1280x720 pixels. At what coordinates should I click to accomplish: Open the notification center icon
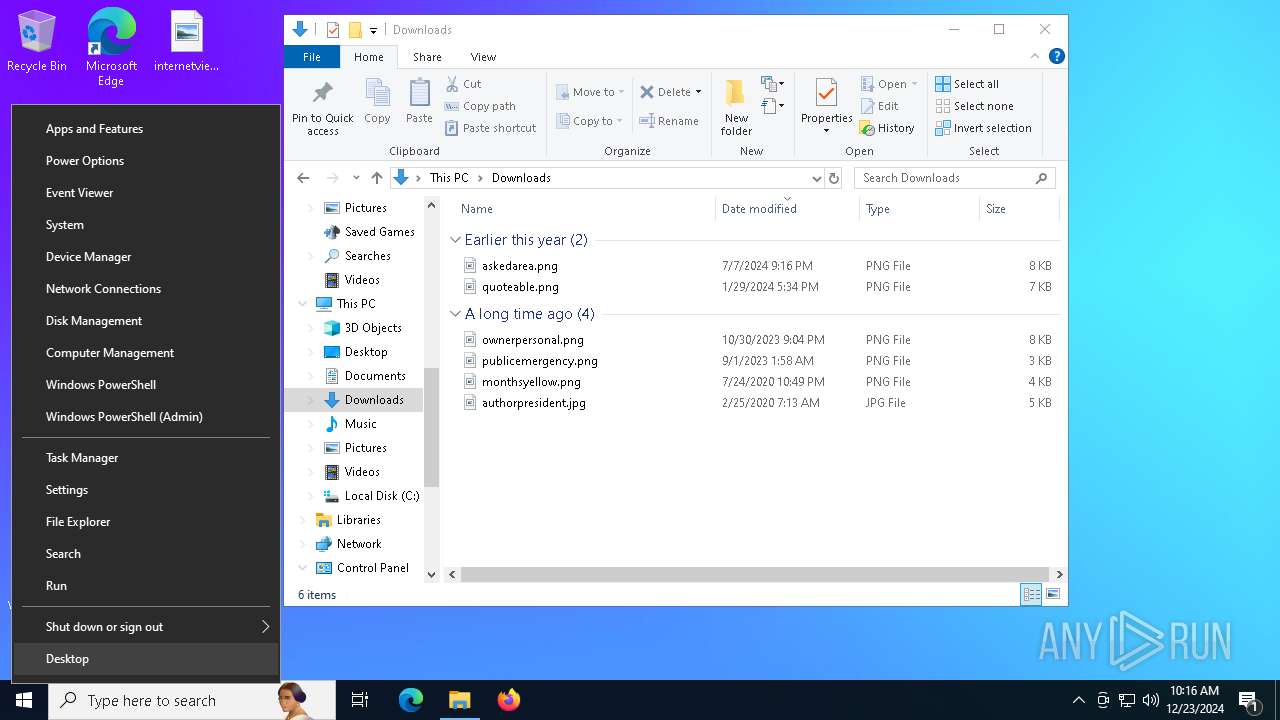tap(1248, 700)
